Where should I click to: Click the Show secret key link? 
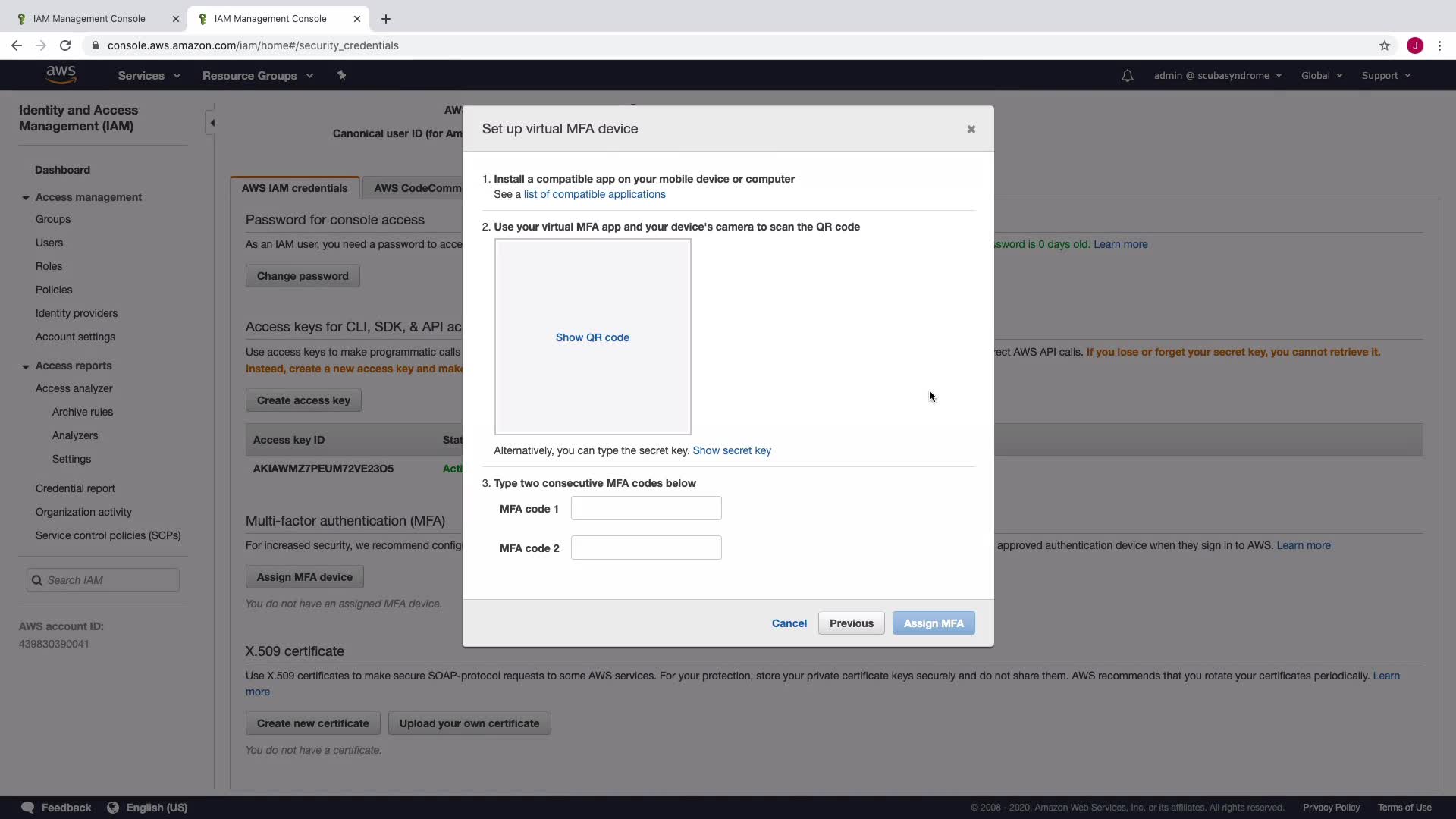point(731,450)
